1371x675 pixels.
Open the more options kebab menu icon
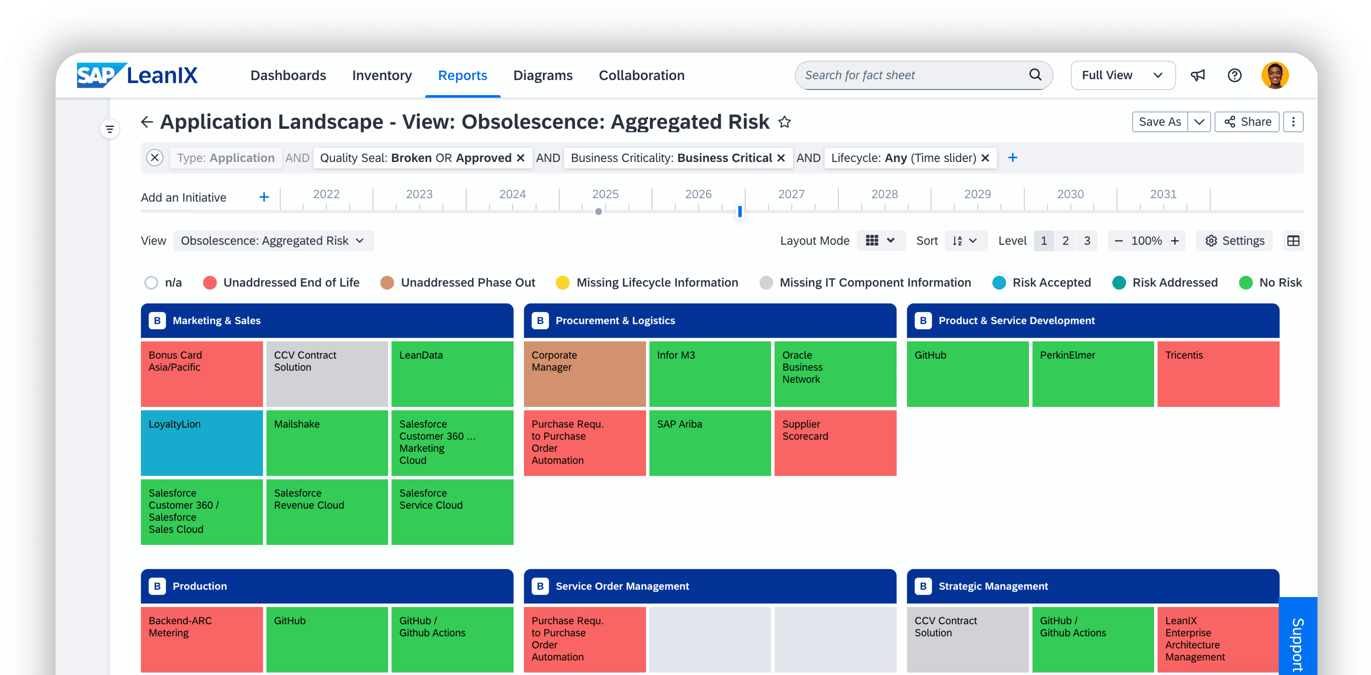[1293, 121]
